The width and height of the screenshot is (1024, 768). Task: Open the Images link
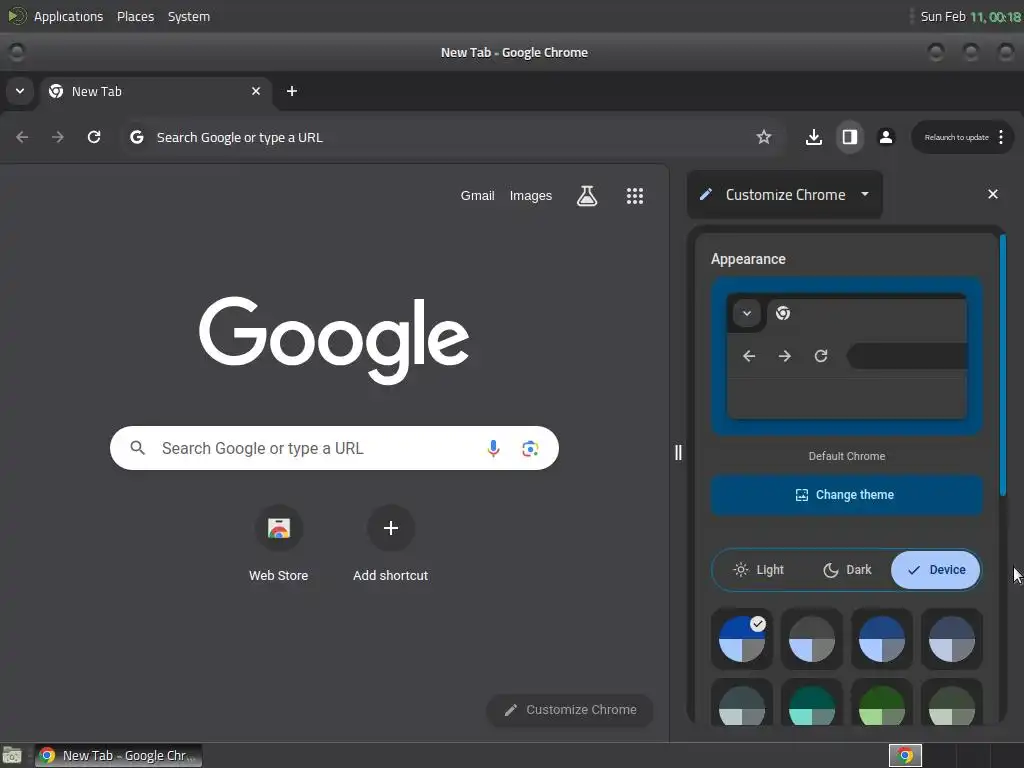point(530,195)
